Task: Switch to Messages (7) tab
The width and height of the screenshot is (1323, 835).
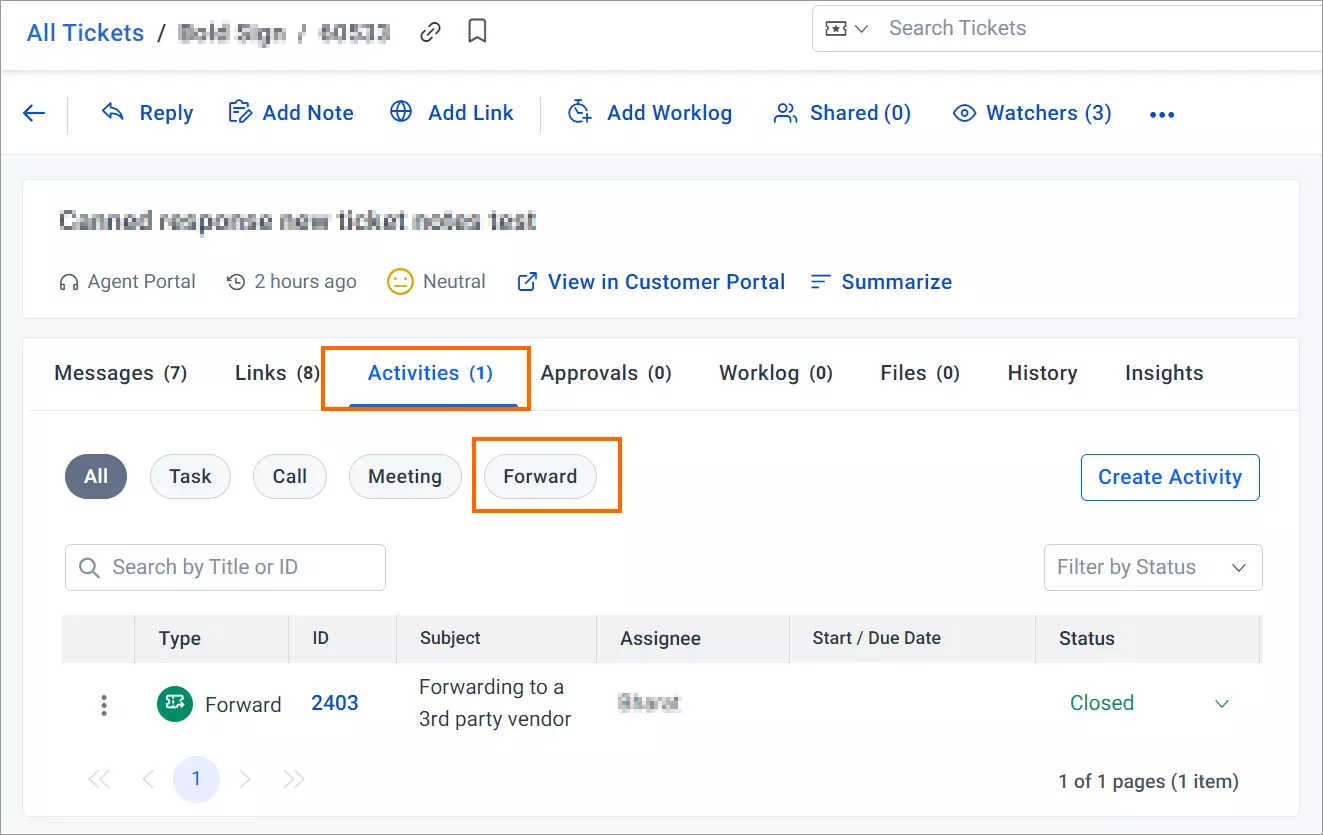Action: pyautogui.click(x=121, y=373)
